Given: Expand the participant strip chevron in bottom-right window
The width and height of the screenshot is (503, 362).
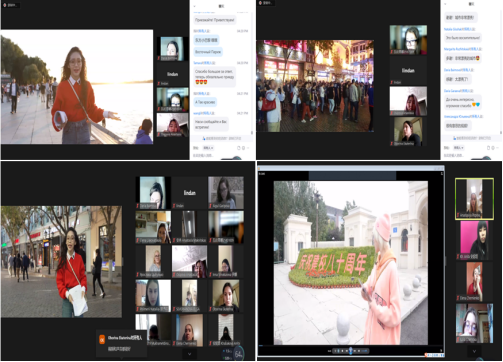Looking at the screenshot, I should (474, 351).
